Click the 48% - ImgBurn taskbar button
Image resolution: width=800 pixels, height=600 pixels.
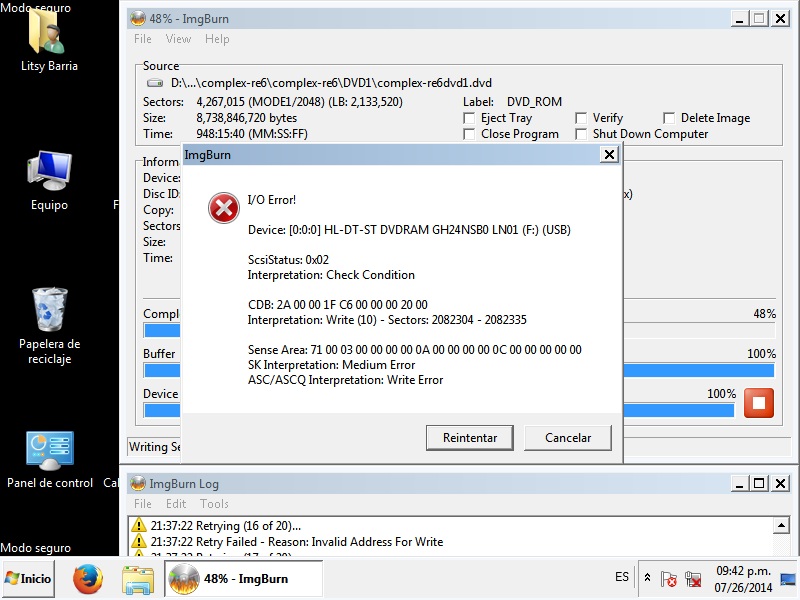pos(243,579)
